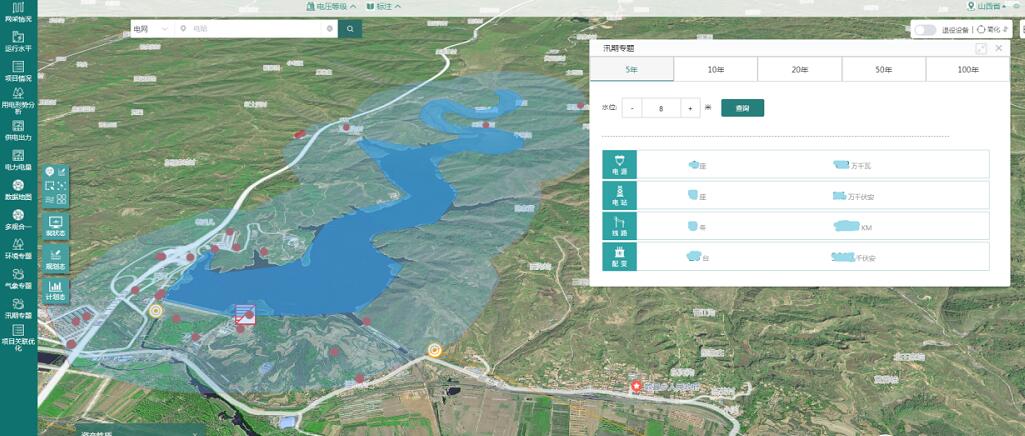Open 气象专题 sidebar module
This screenshot has height=436, width=1025.
pyautogui.click(x=18, y=278)
